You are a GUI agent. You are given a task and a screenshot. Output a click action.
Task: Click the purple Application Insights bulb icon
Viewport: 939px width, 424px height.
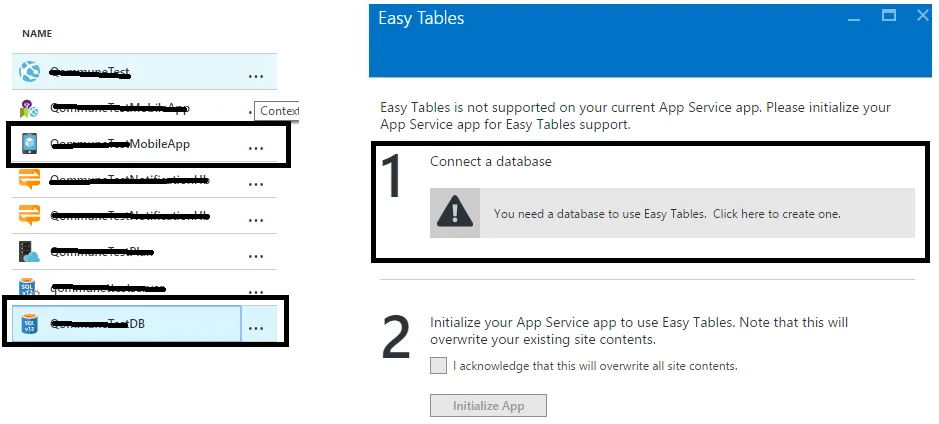point(29,108)
